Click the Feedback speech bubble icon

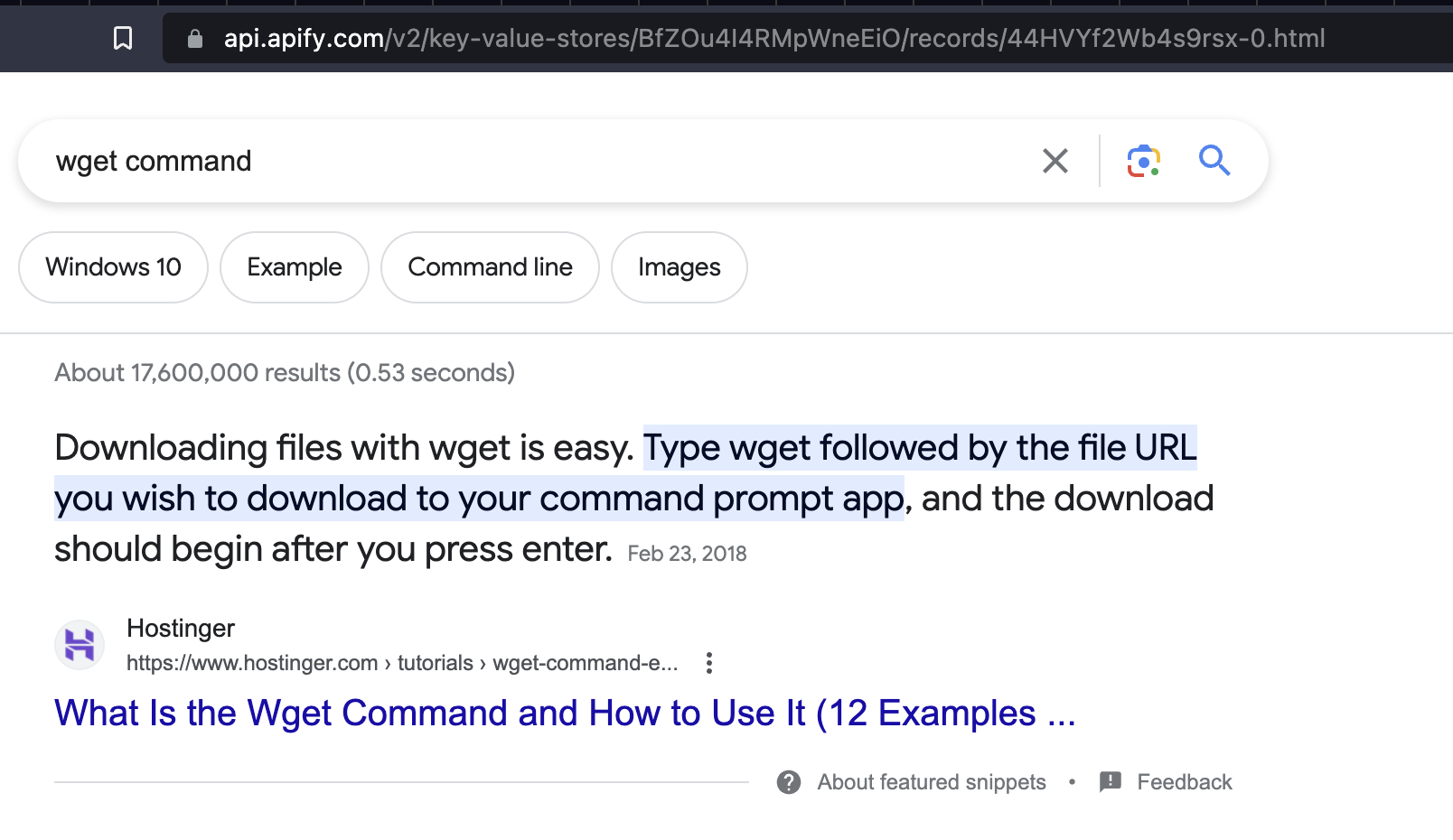coord(1111,782)
